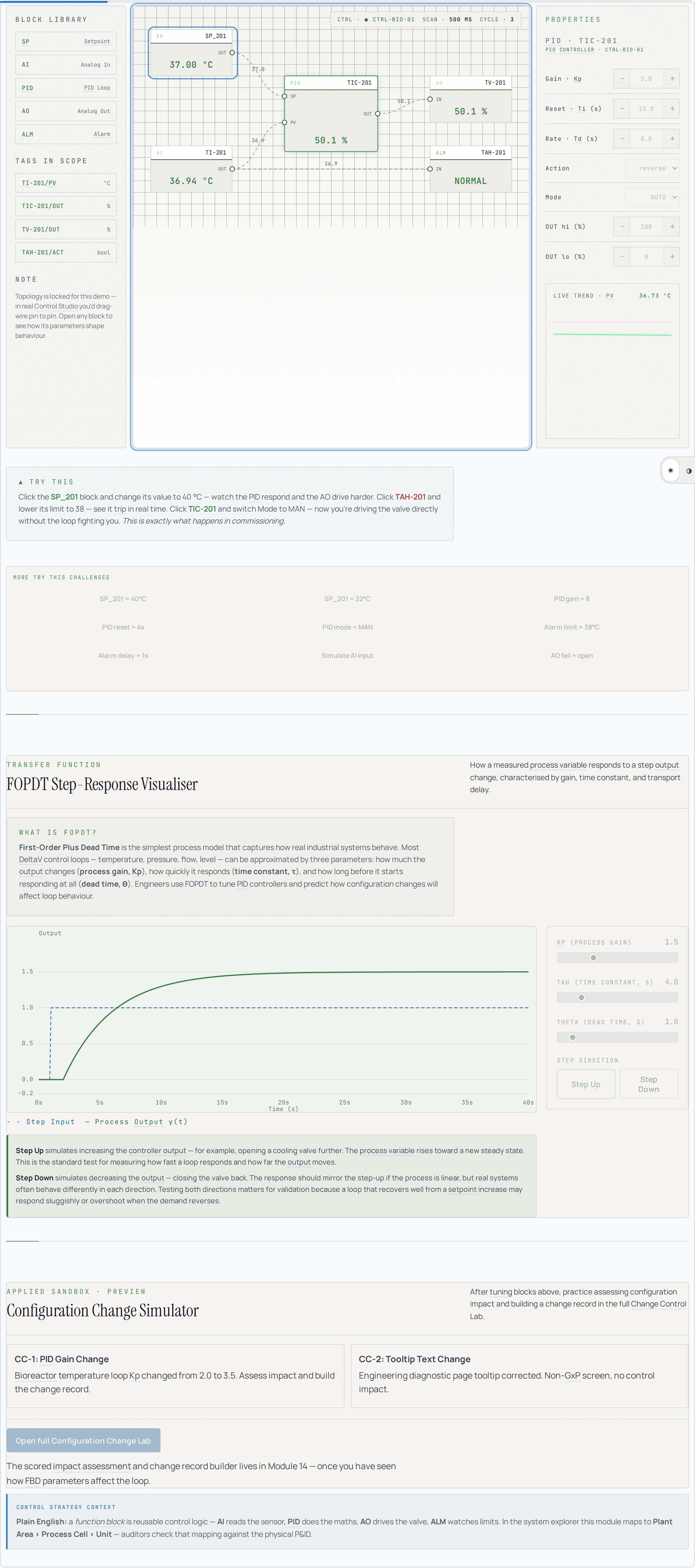Open the TI-201 analog input block
The image size is (695, 1568).
tap(191, 169)
